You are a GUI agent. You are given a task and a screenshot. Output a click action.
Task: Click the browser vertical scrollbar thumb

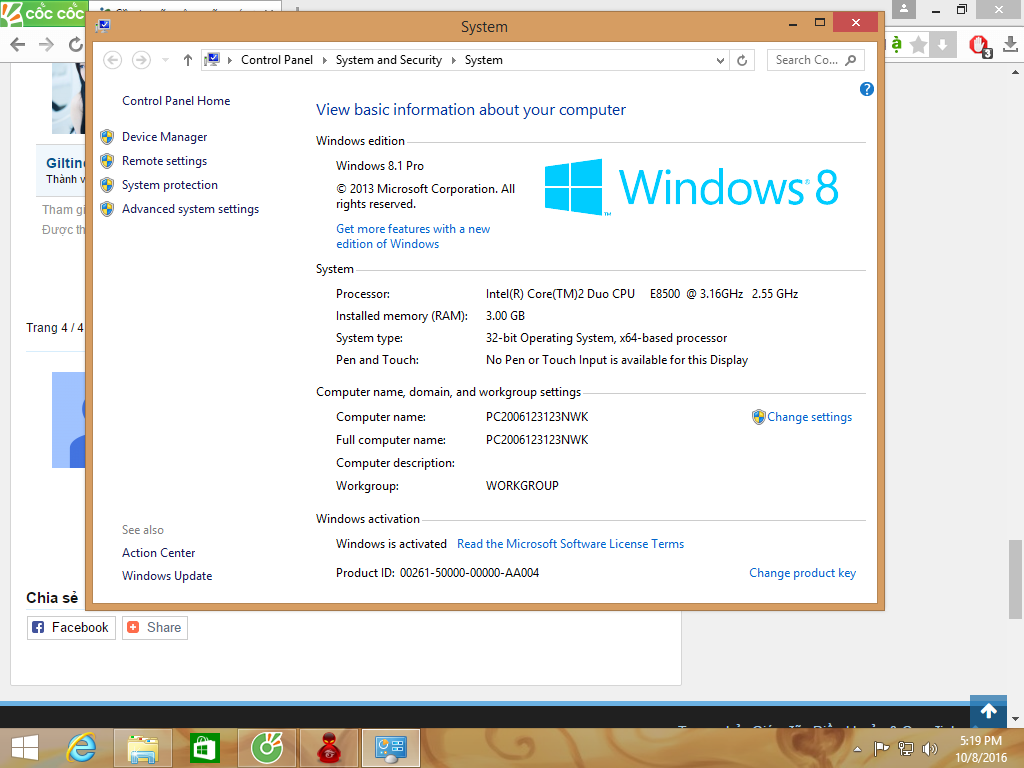[1015, 579]
